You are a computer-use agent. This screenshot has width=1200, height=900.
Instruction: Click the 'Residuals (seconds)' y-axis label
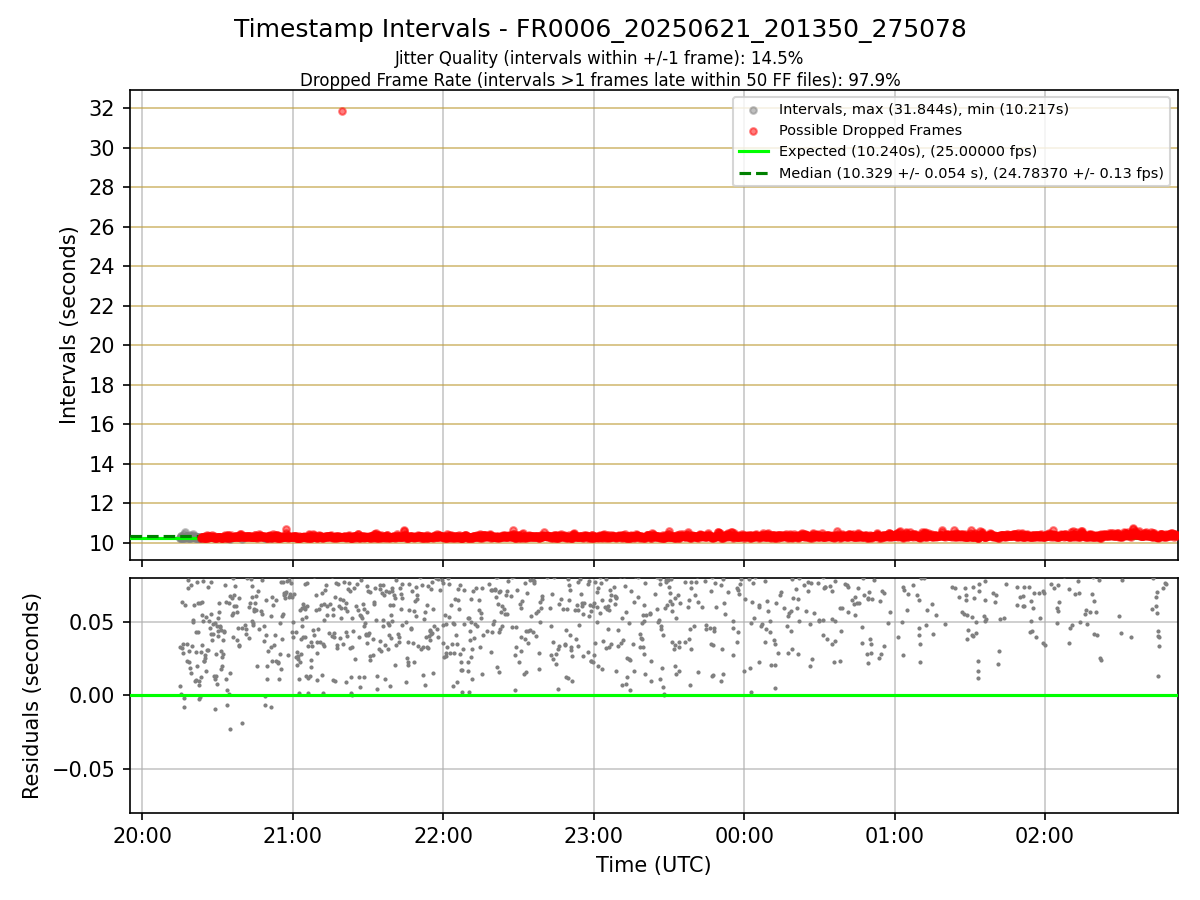(32, 696)
